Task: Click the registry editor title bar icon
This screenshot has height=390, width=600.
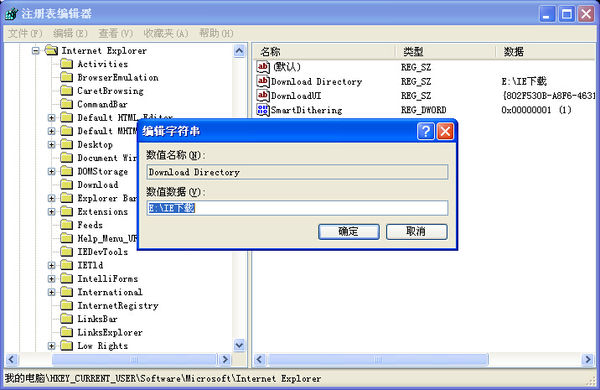Action: (11, 13)
